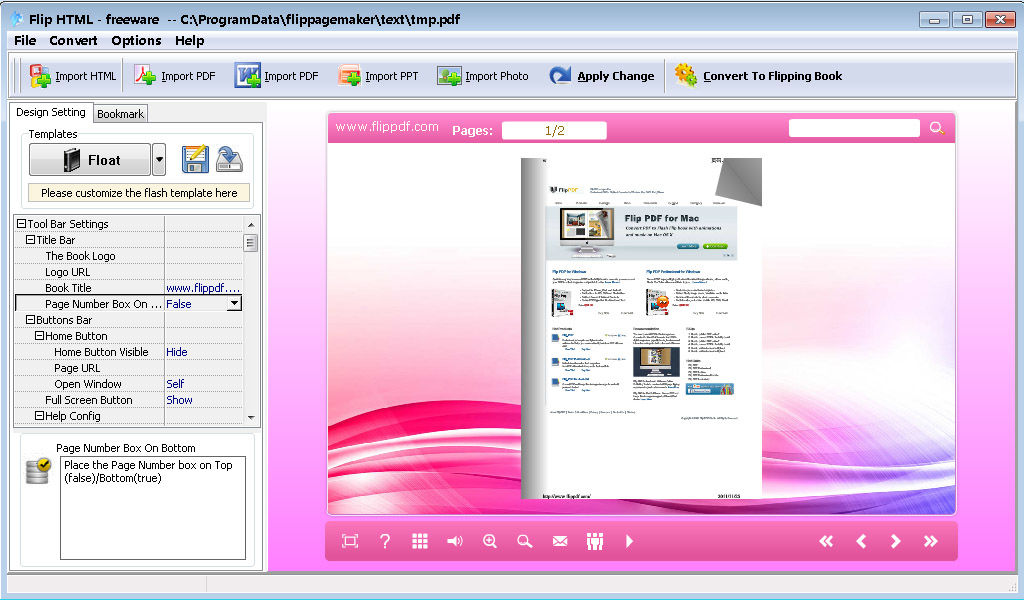Click the www.flippdf.com title link
Screen dimensions: 1024x600
387,127
